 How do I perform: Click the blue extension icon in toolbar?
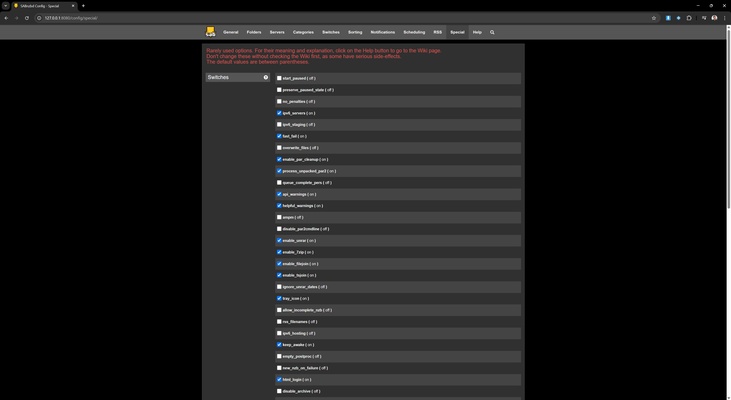(668, 18)
